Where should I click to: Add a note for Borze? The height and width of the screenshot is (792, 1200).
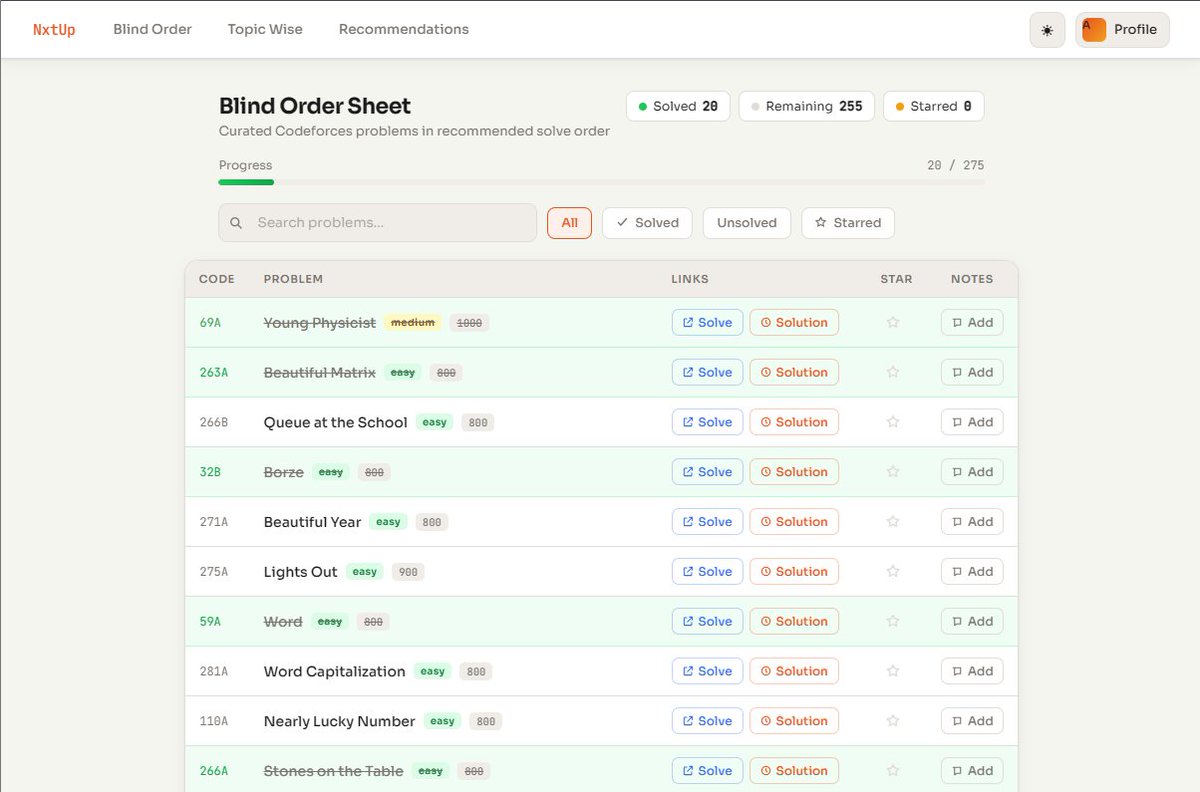coord(972,472)
